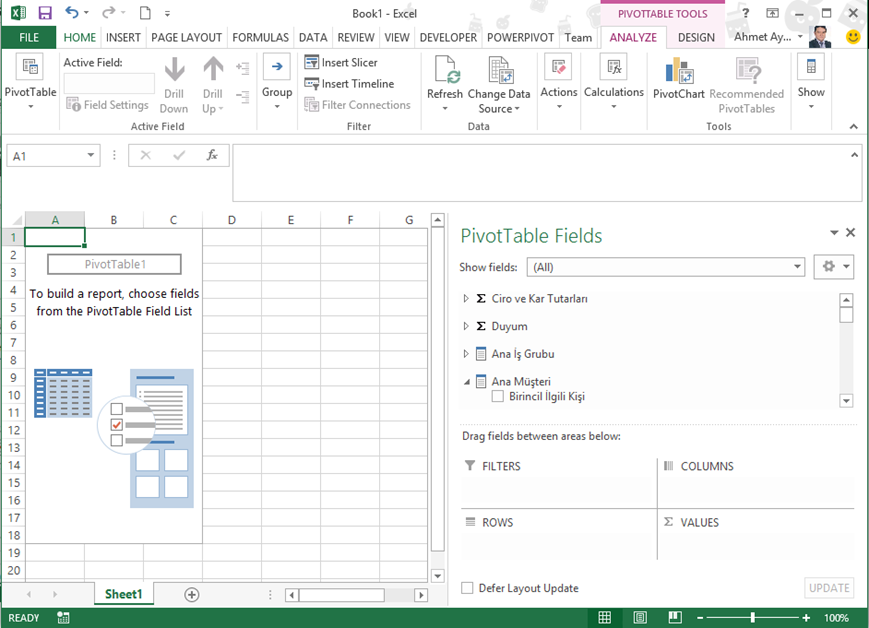Open the Calculations menu

point(614,82)
